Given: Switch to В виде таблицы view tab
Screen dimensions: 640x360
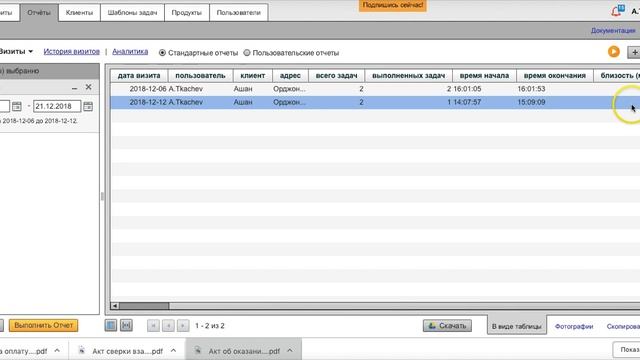Looking at the screenshot, I should click(x=516, y=326).
